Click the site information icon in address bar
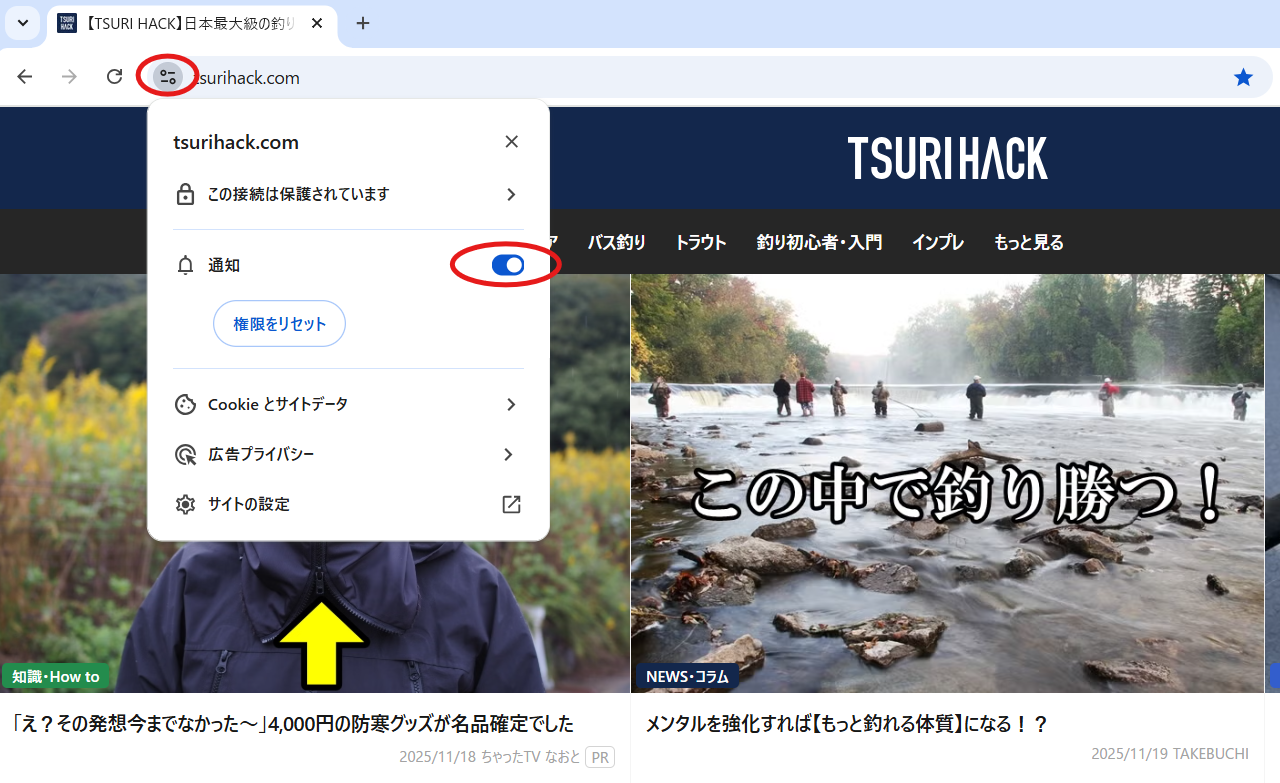Viewport: 1280px width, 783px height. [167, 77]
